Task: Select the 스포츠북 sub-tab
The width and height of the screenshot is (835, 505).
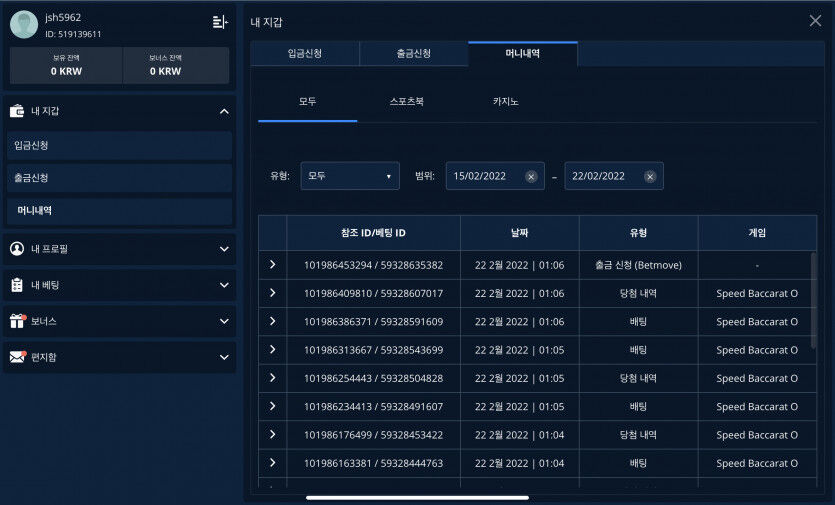Action: click(406, 102)
